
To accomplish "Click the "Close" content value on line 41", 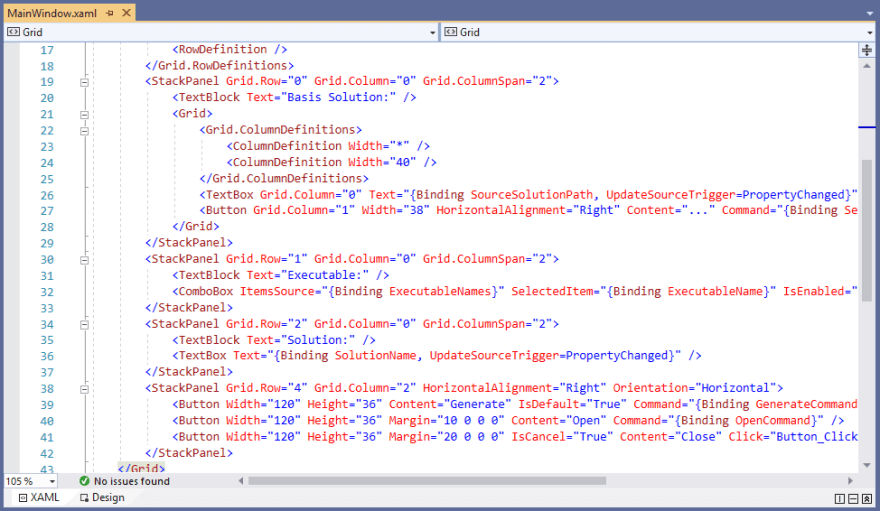I will (x=699, y=437).
